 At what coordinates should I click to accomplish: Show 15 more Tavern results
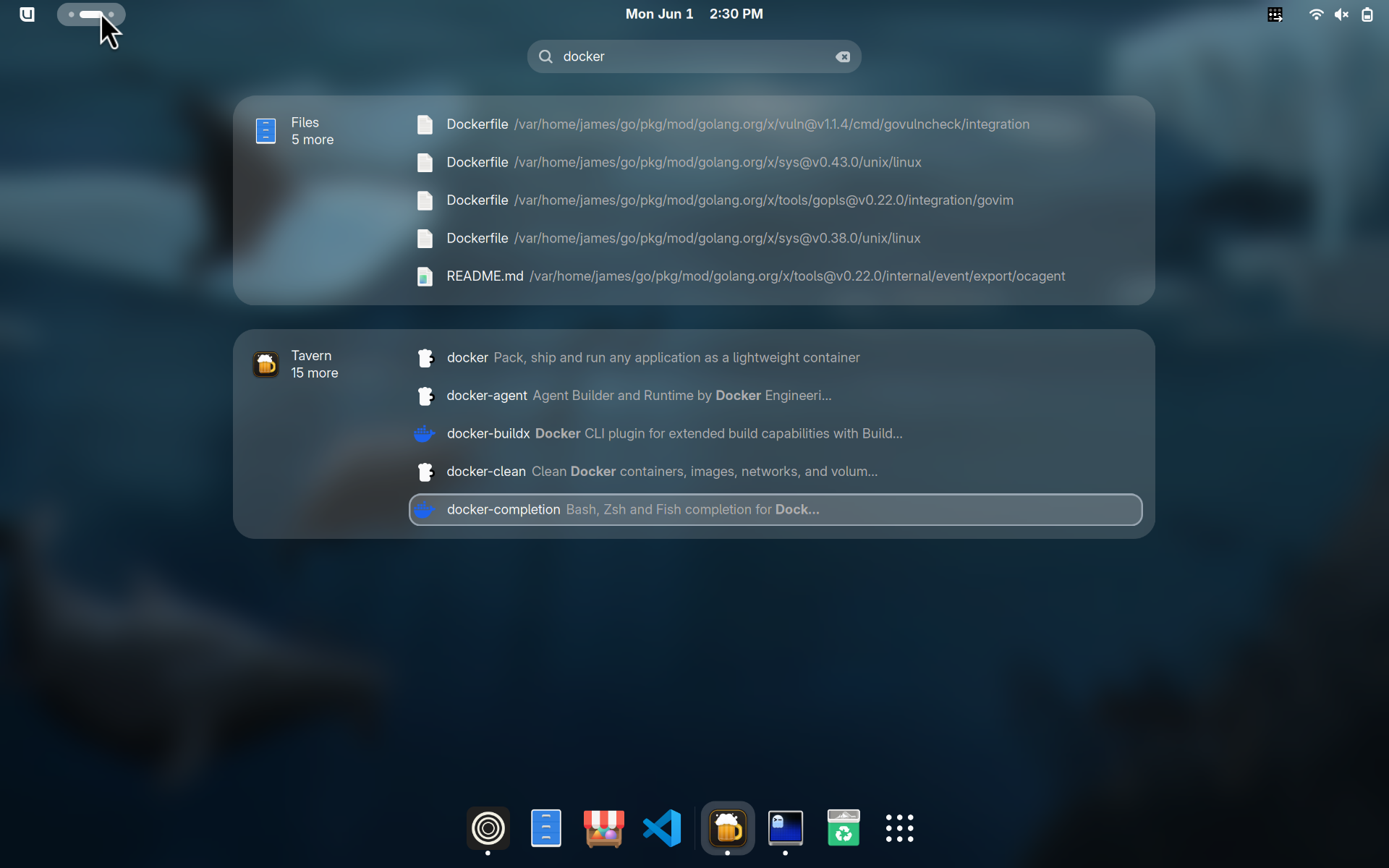click(315, 373)
